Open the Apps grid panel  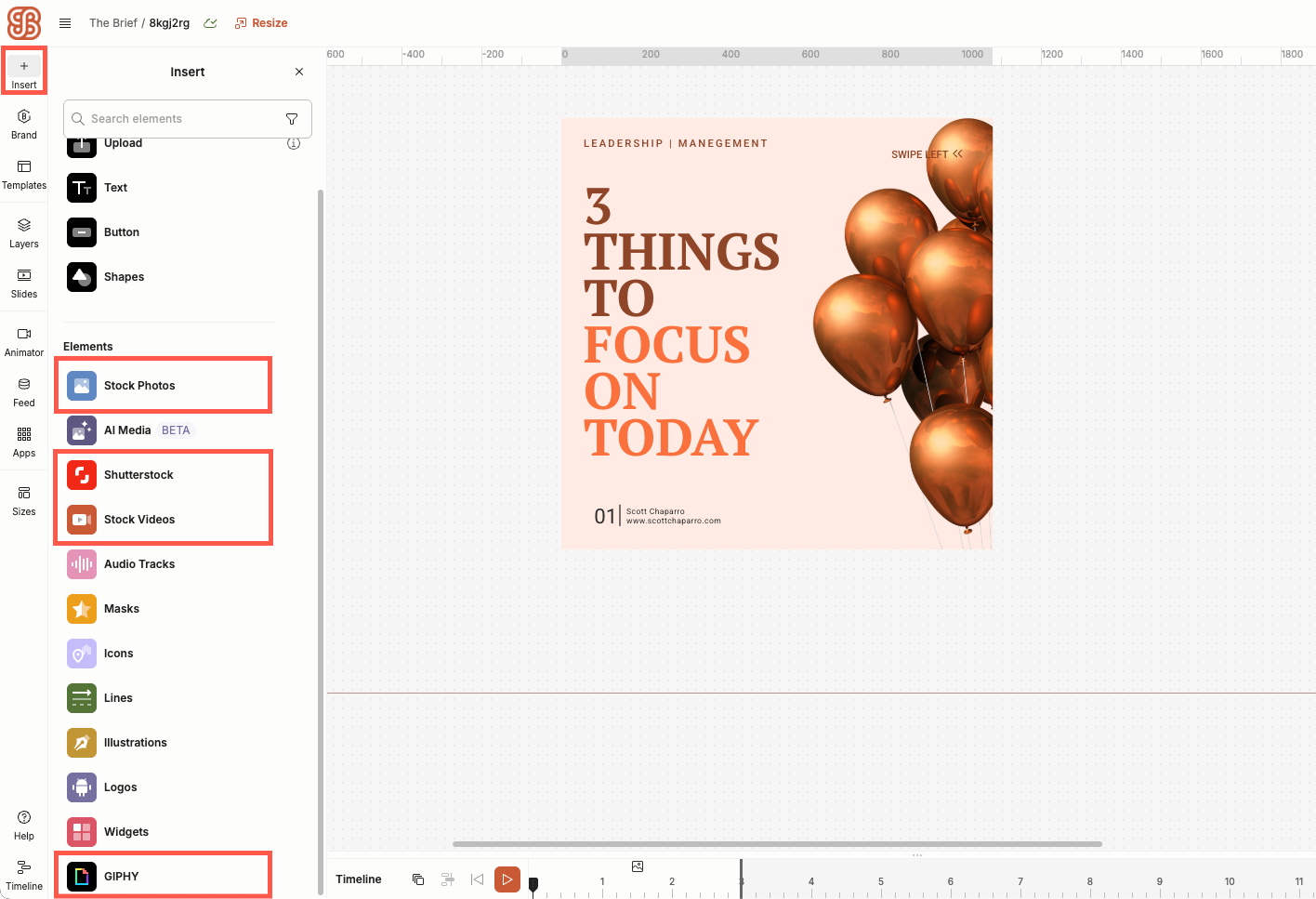coord(24,442)
